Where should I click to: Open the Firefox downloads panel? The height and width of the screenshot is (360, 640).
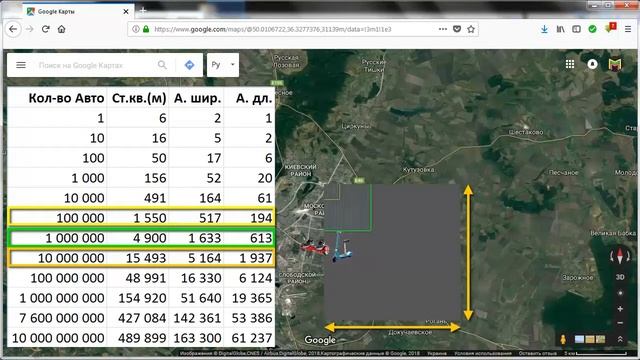[x=544, y=29]
